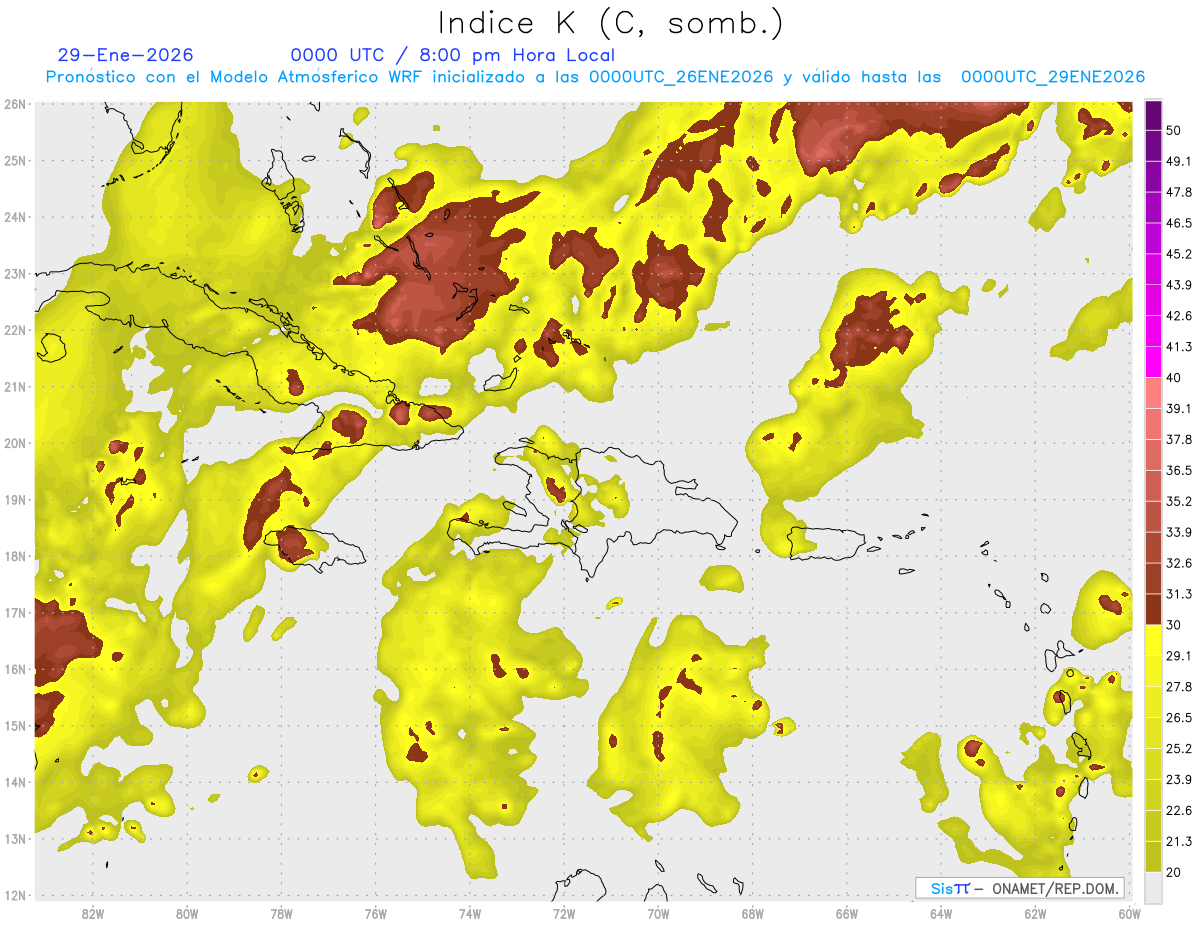The height and width of the screenshot is (927, 1200).
Task: Click the color bar value "21.3"
Action: click(1180, 841)
